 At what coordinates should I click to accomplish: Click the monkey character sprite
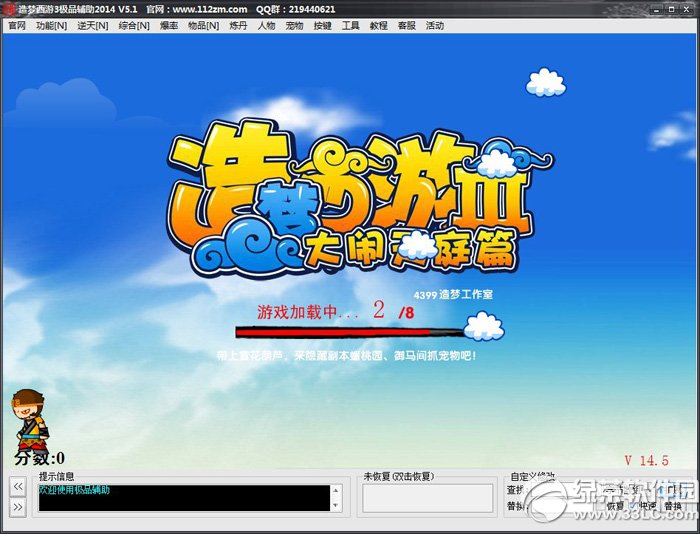tap(31, 420)
